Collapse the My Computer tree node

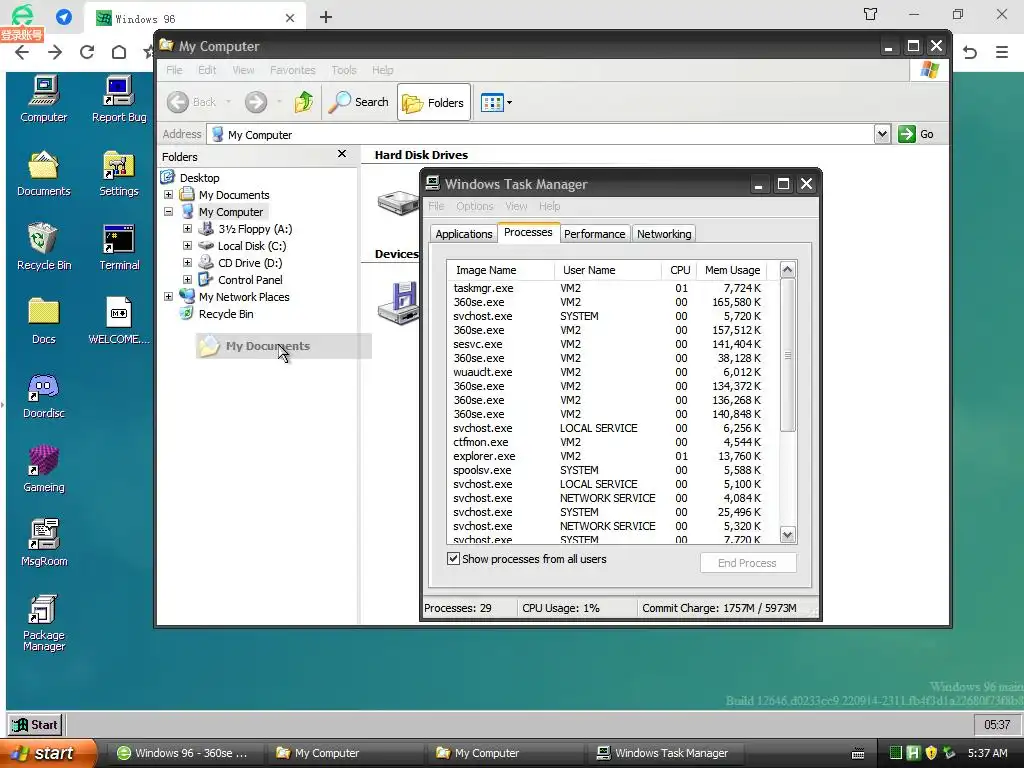pyautogui.click(x=168, y=212)
